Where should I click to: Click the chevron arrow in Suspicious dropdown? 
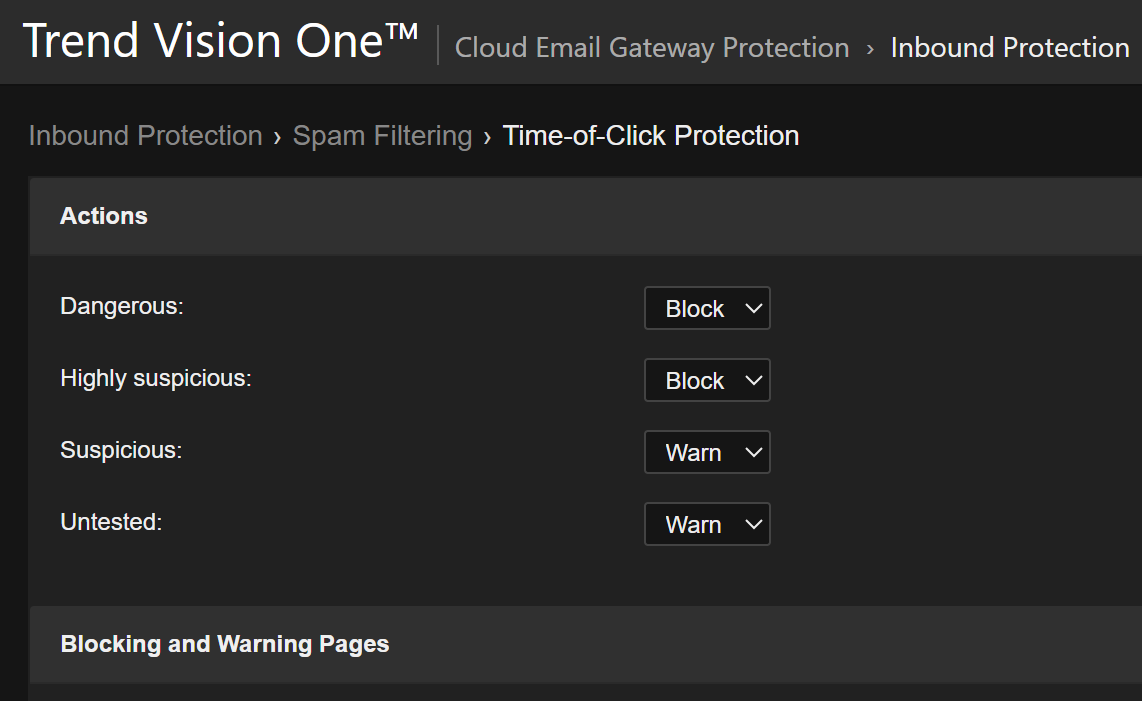click(754, 453)
